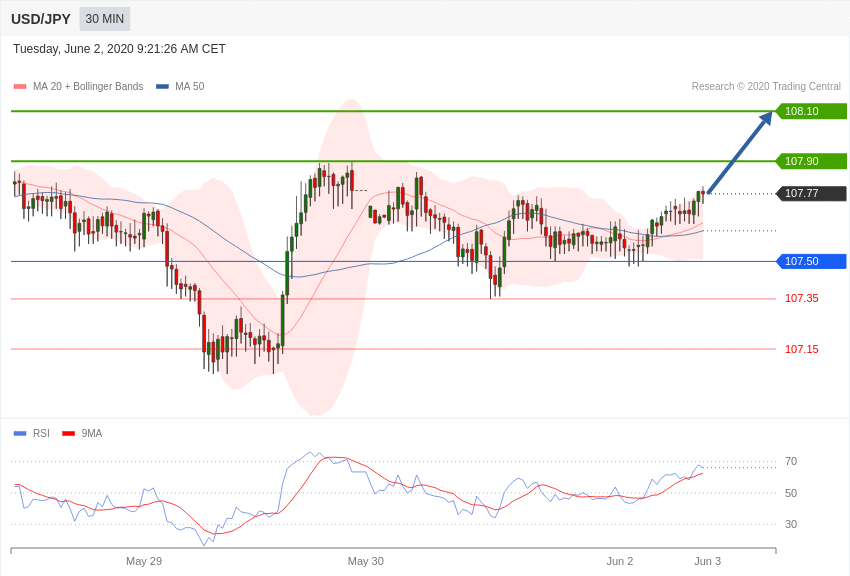Click the 107.15 red support value

tap(802, 349)
